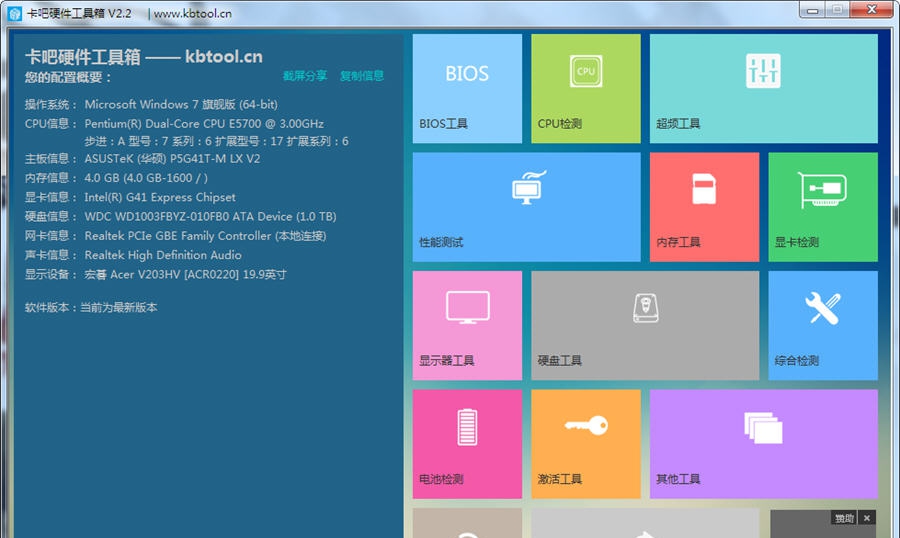Viewport: 900px width, 538px height.
Task: Open the 性能测试 performance test tile
Action: click(526, 207)
